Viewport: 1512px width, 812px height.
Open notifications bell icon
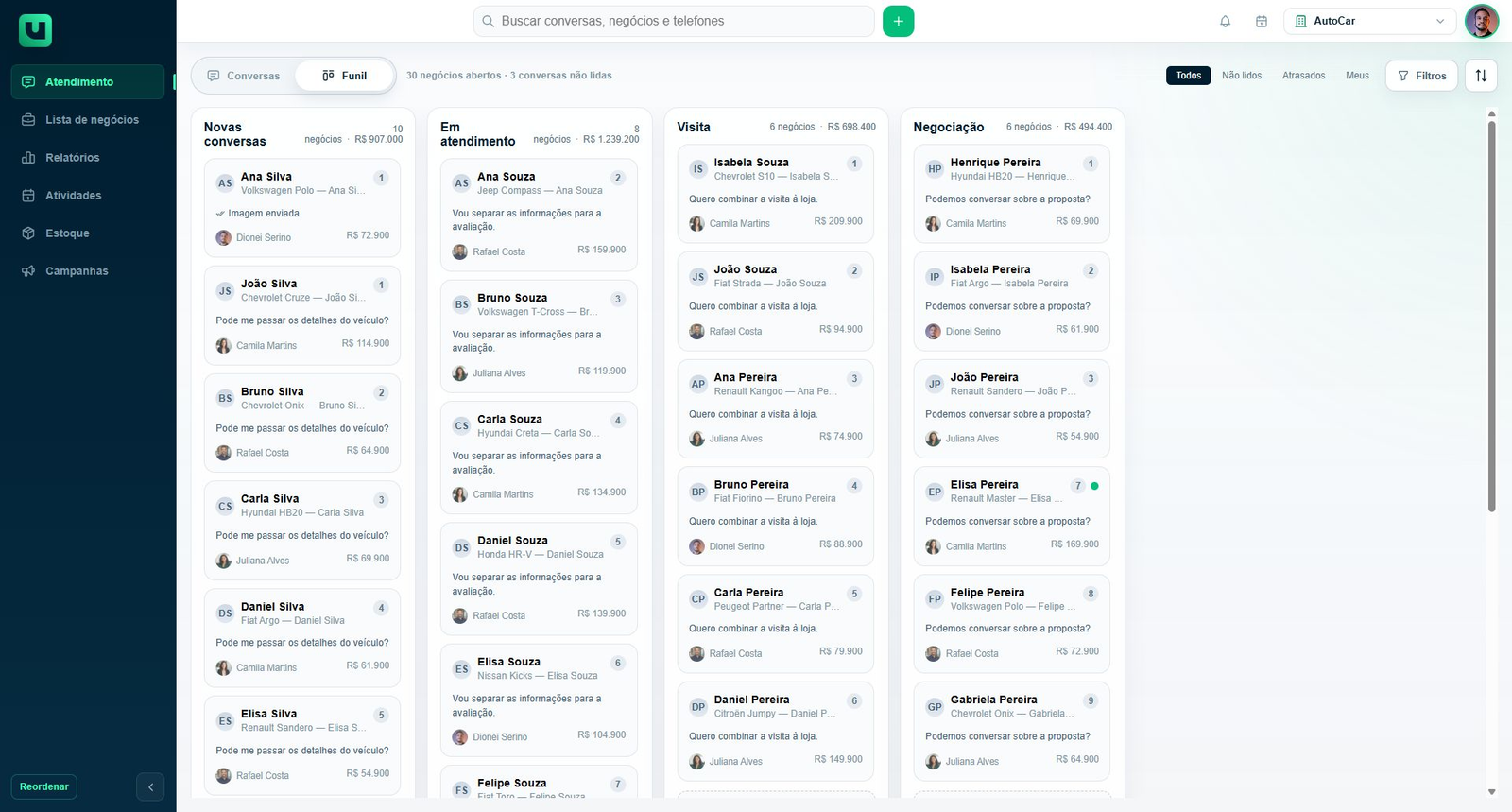1225,21
